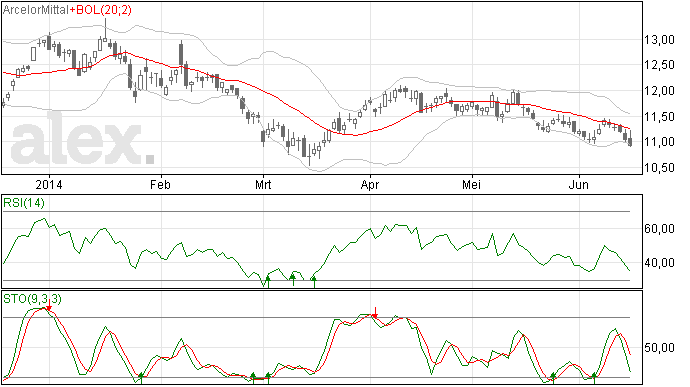Click the 12,00 price axis value
The height and width of the screenshot is (387, 690).
click(x=660, y=91)
